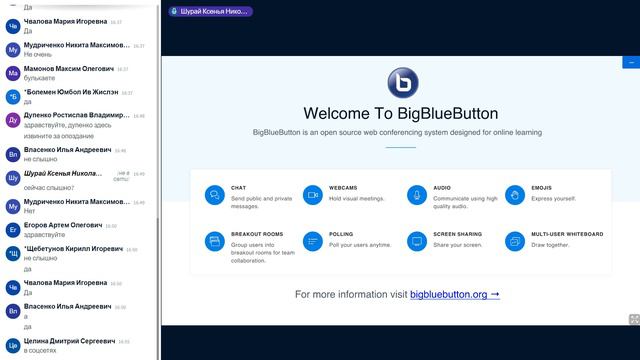Click the 'MULTI-USER WHITEBOARD' label
Image resolution: width=640 pixels, height=360 pixels.
pos(567,234)
